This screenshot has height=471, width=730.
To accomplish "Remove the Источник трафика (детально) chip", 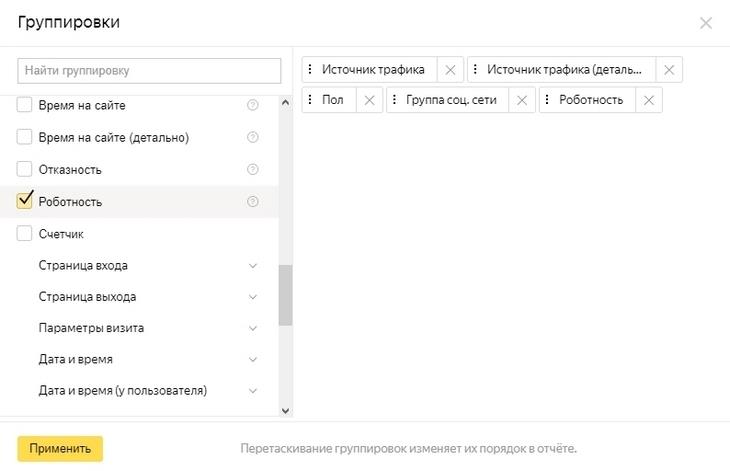I will click(669, 70).
